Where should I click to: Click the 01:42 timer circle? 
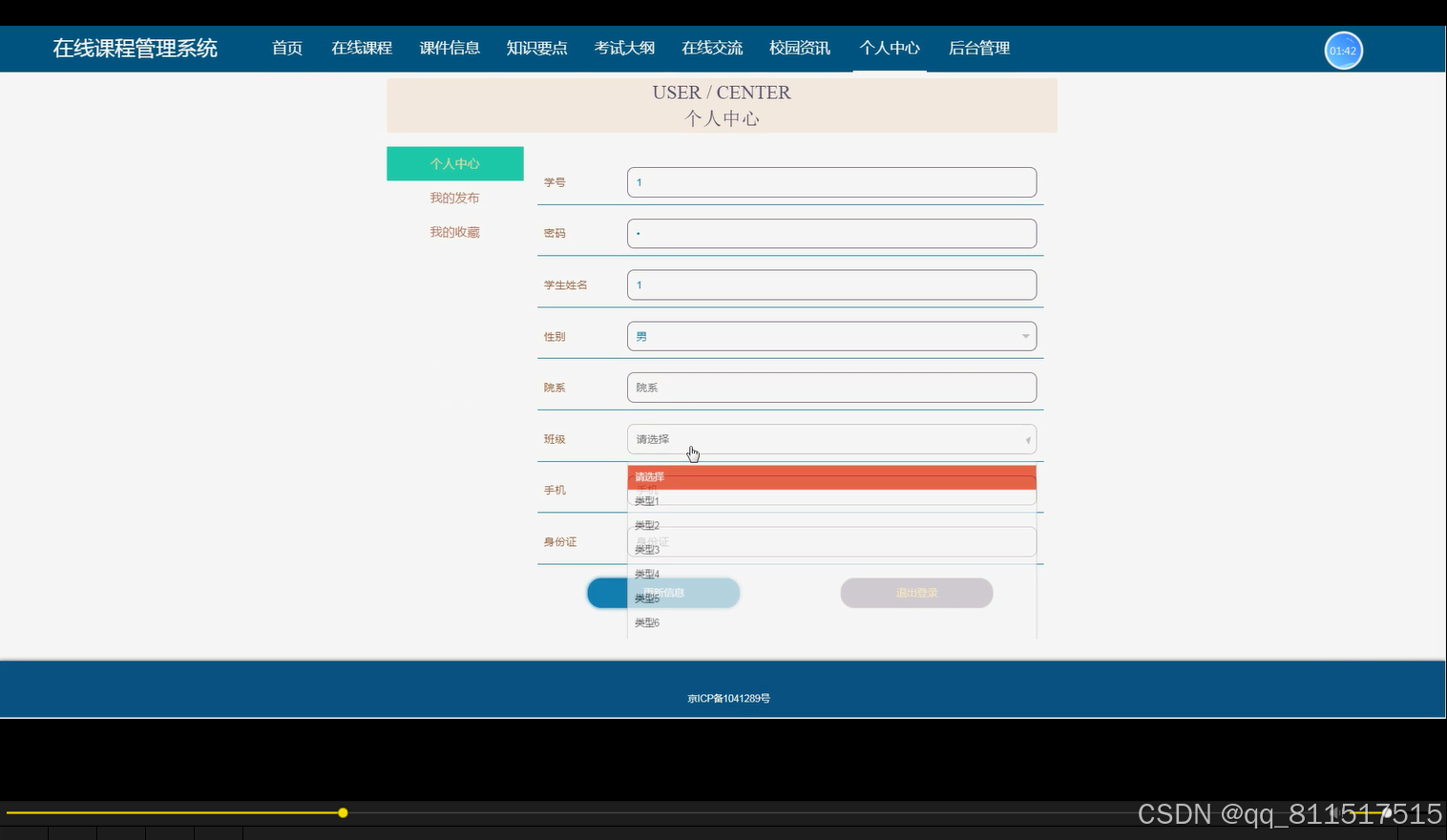(1343, 51)
